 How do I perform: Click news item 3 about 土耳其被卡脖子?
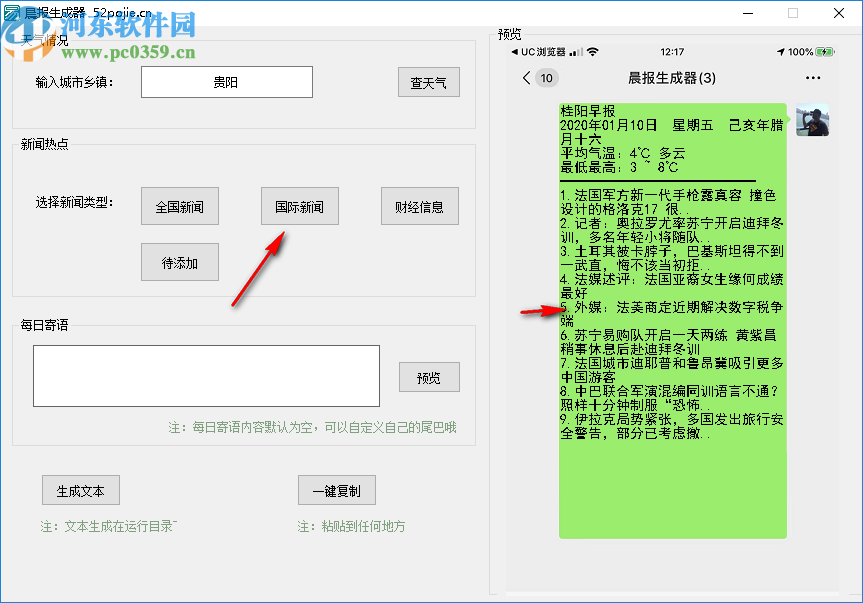coord(671,258)
